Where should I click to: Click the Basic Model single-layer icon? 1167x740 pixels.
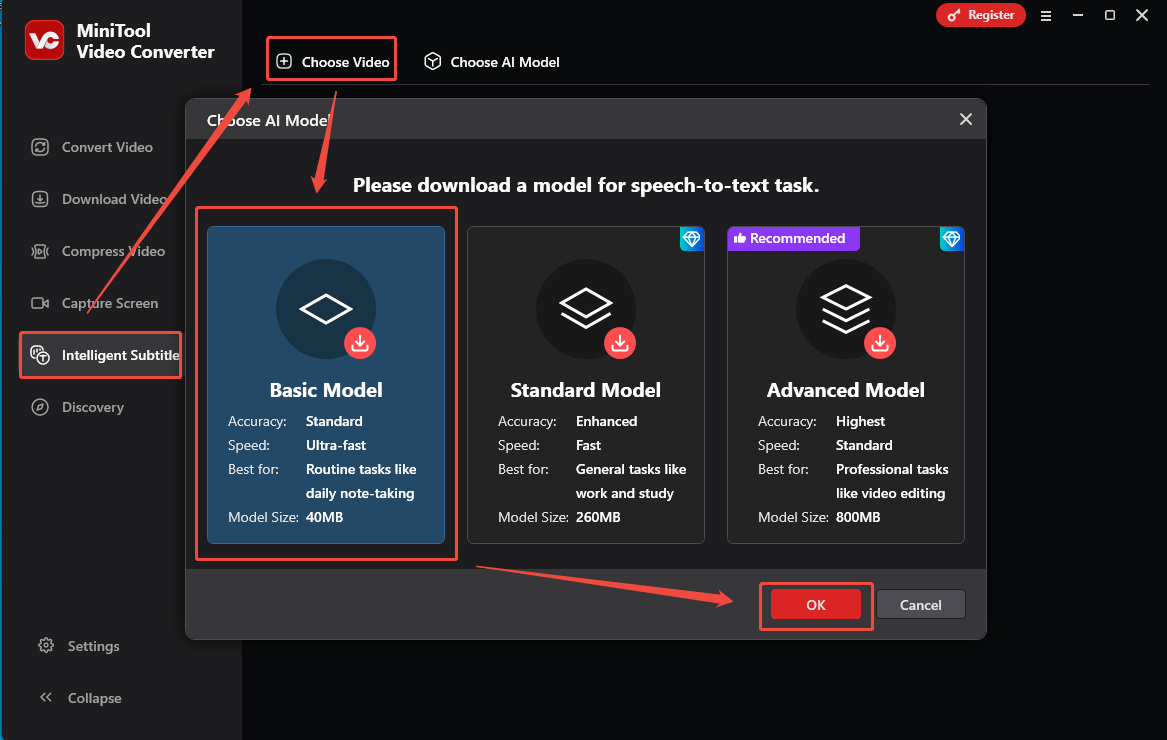326,309
